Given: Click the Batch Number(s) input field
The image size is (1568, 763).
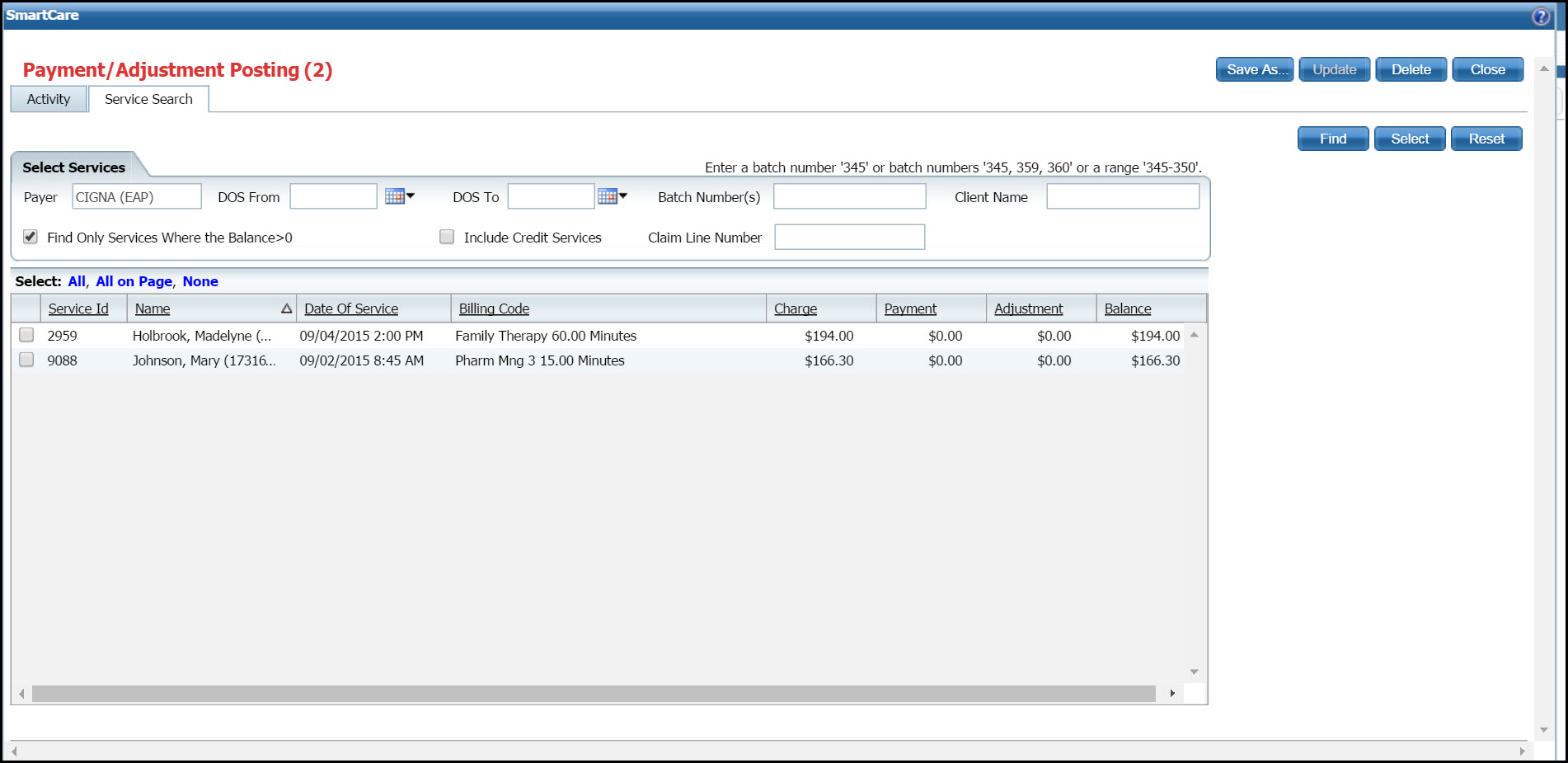Looking at the screenshot, I should pos(849,196).
